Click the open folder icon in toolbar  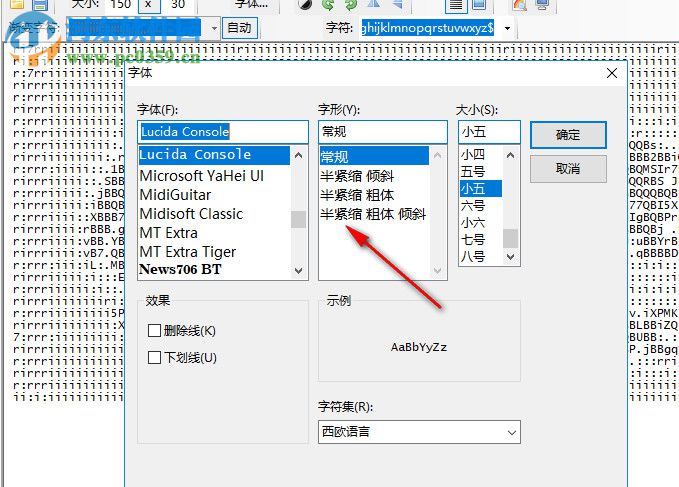pyautogui.click(x=17, y=5)
